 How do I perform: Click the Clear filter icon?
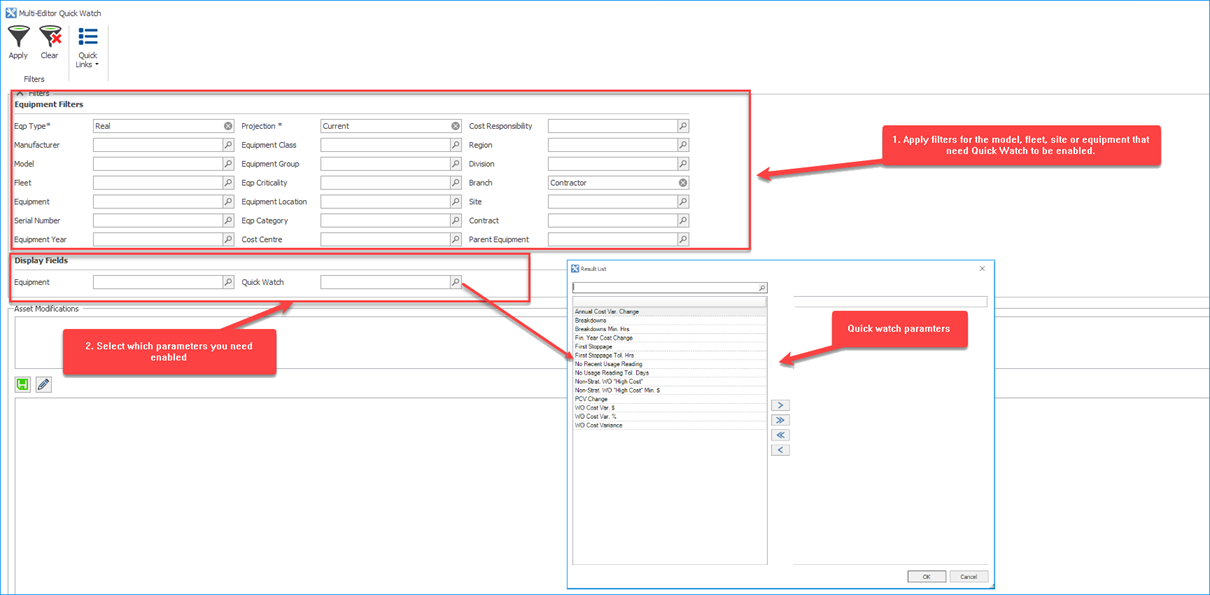point(50,37)
